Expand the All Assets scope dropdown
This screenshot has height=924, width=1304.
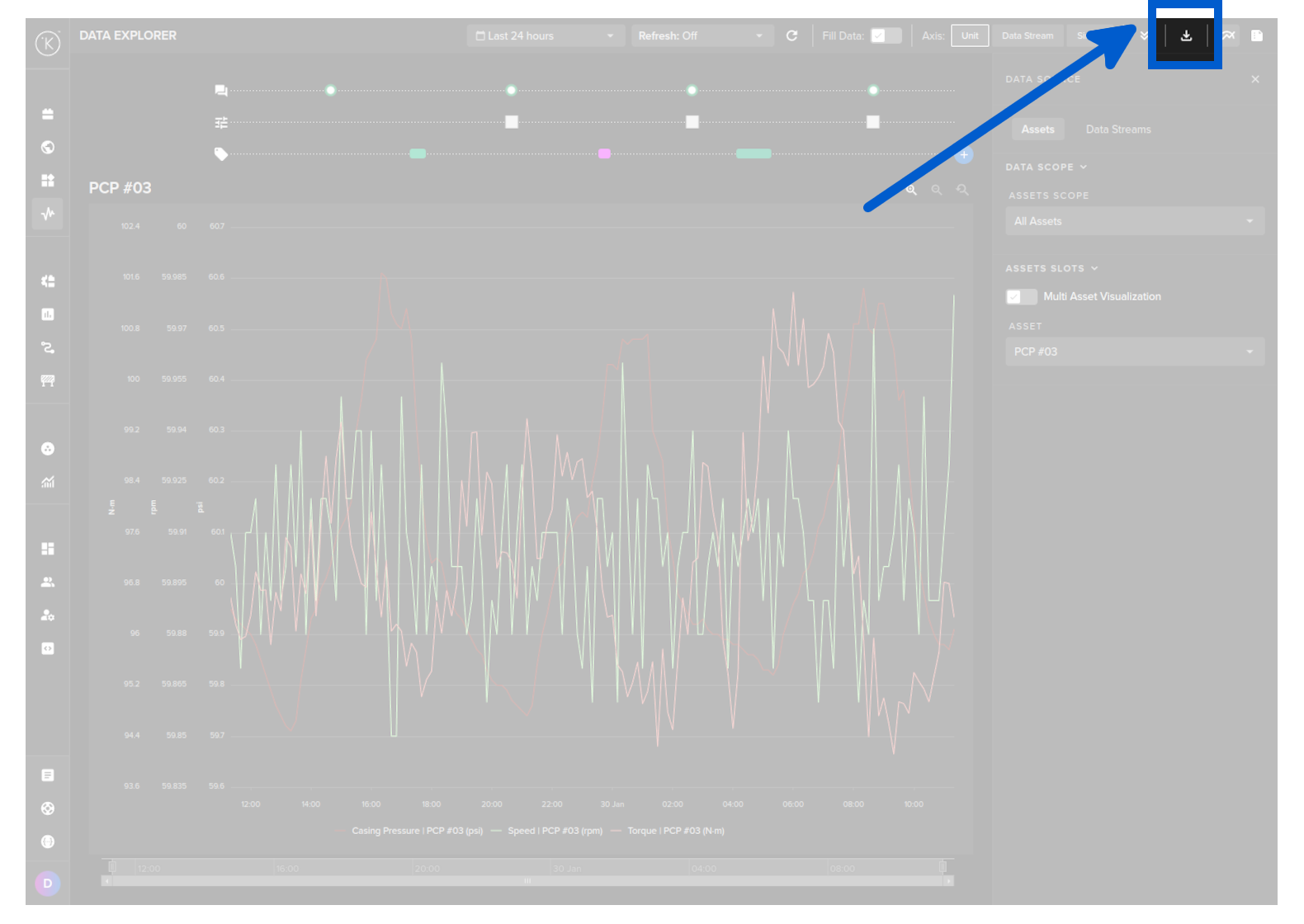(x=1134, y=221)
